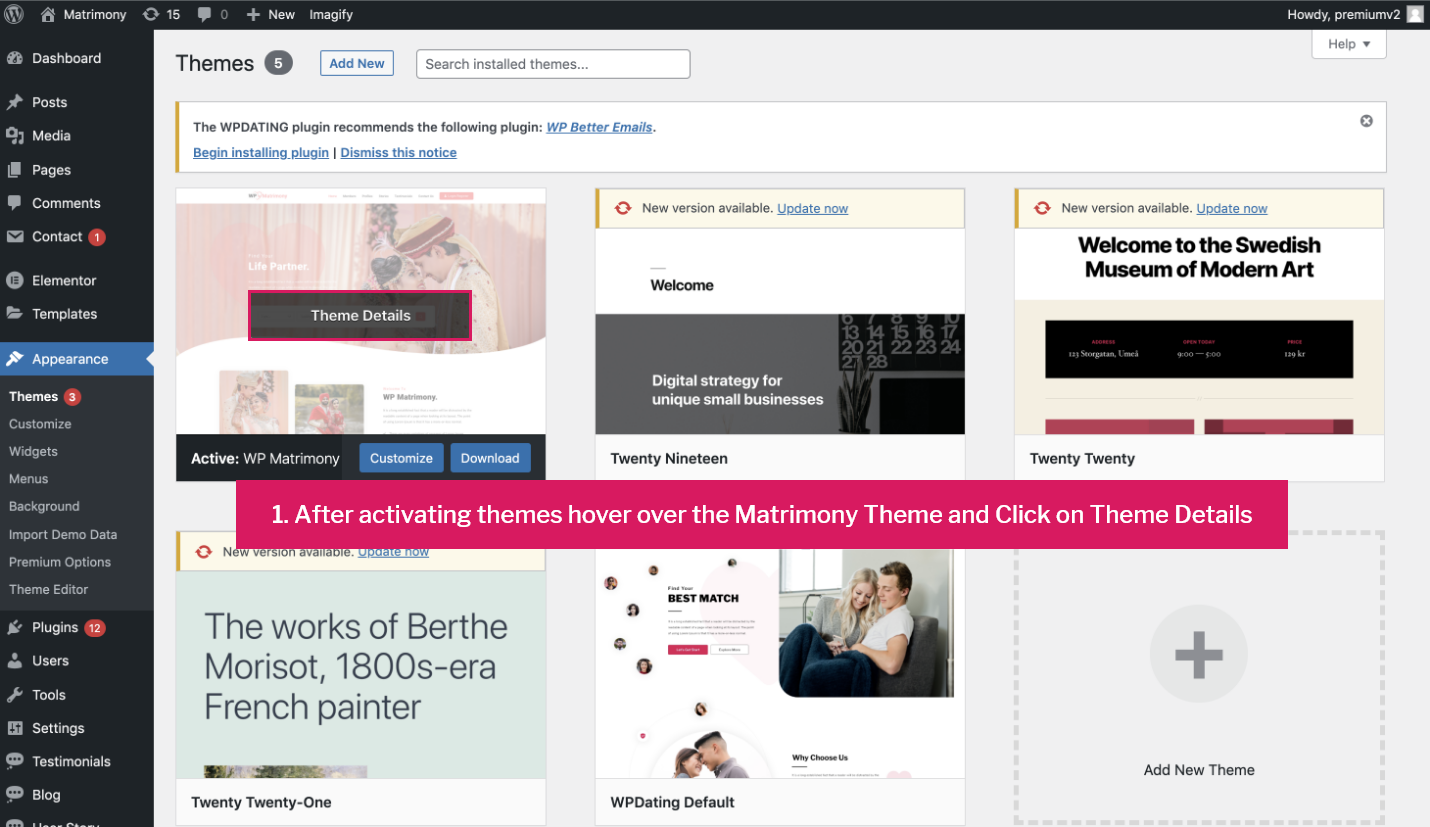The image size is (1430, 827).
Task: Click the plus icon to add new theme
Action: tap(1199, 654)
